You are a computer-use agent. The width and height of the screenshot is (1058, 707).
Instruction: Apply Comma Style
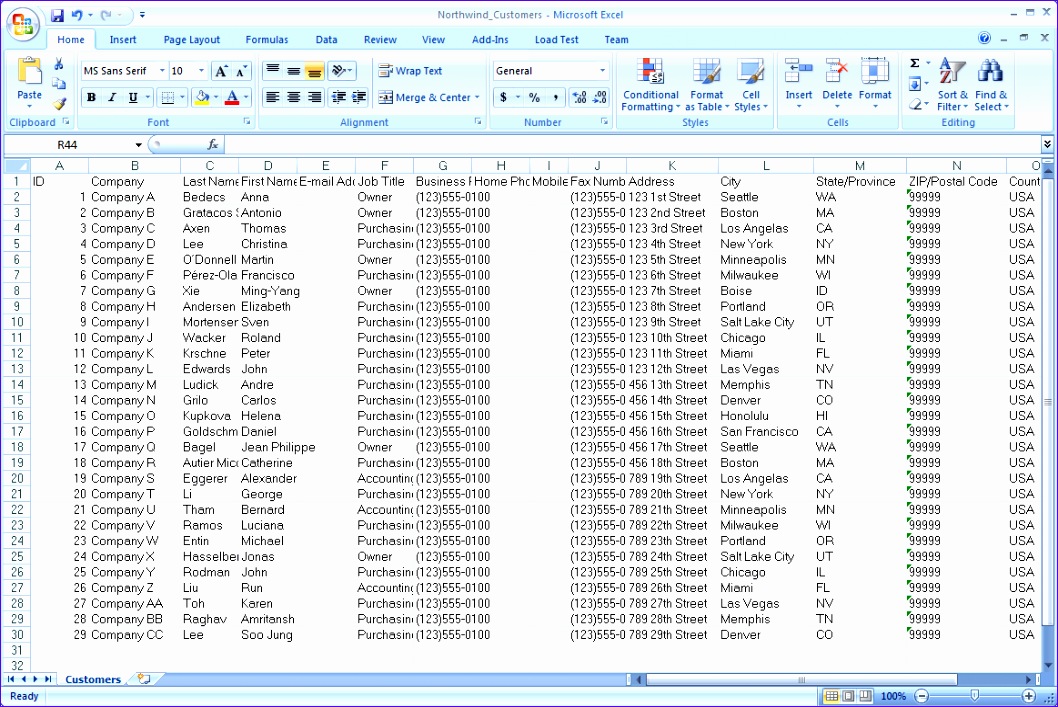pyautogui.click(x=555, y=97)
